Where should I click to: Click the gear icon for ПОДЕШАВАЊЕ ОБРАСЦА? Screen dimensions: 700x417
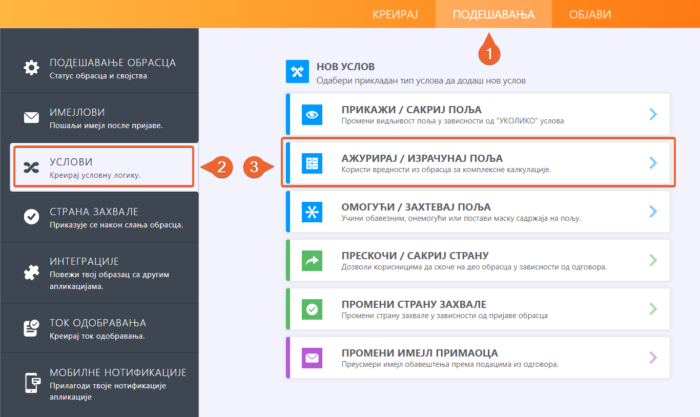[x=31, y=68]
